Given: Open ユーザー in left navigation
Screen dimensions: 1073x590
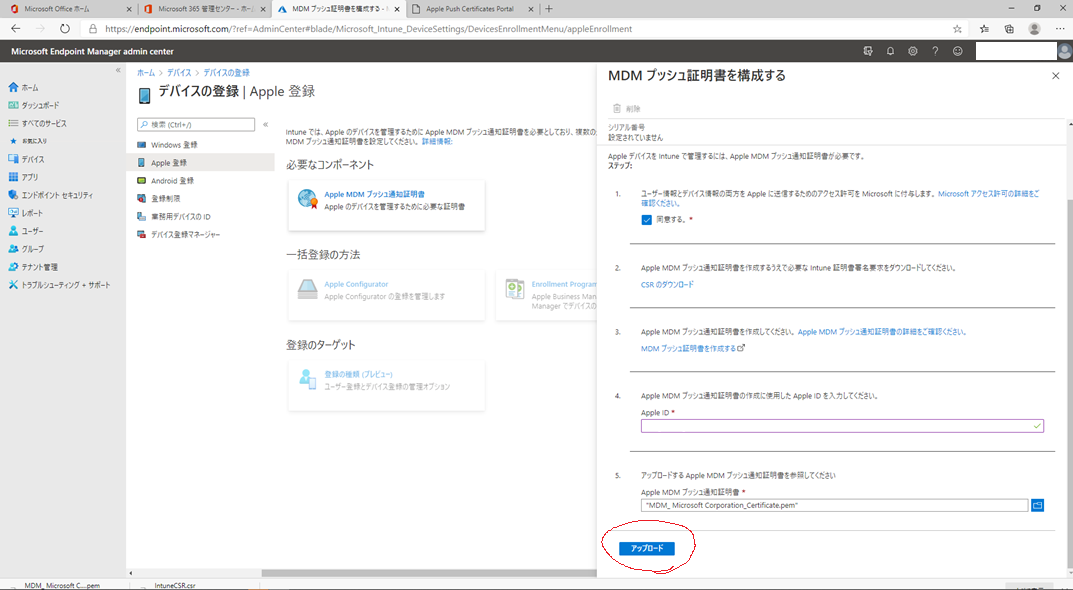Looking at the screenshot, I should (x=26, y=231).
